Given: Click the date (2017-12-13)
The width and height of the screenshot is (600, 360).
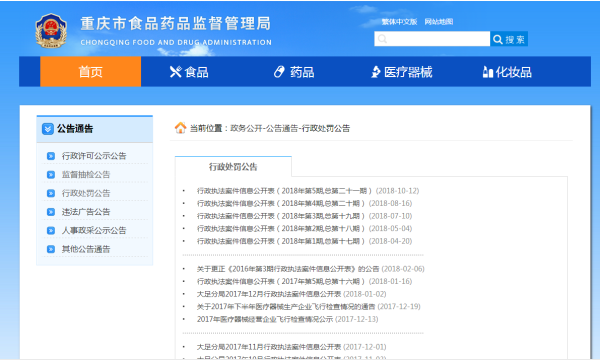Looking at the screenshot, I should 357,319.
